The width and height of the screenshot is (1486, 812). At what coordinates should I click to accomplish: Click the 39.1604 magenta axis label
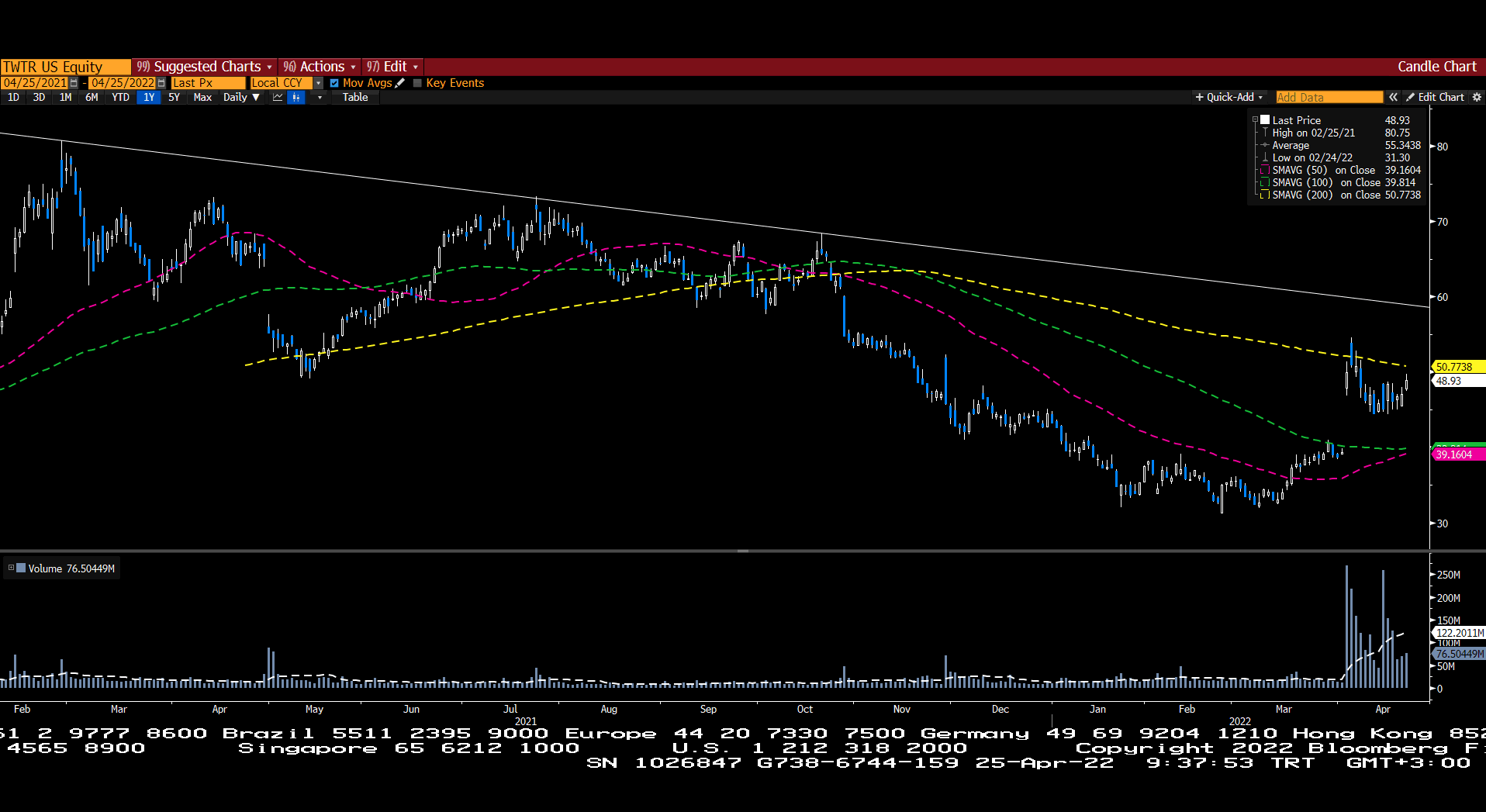click(1457, 454)
